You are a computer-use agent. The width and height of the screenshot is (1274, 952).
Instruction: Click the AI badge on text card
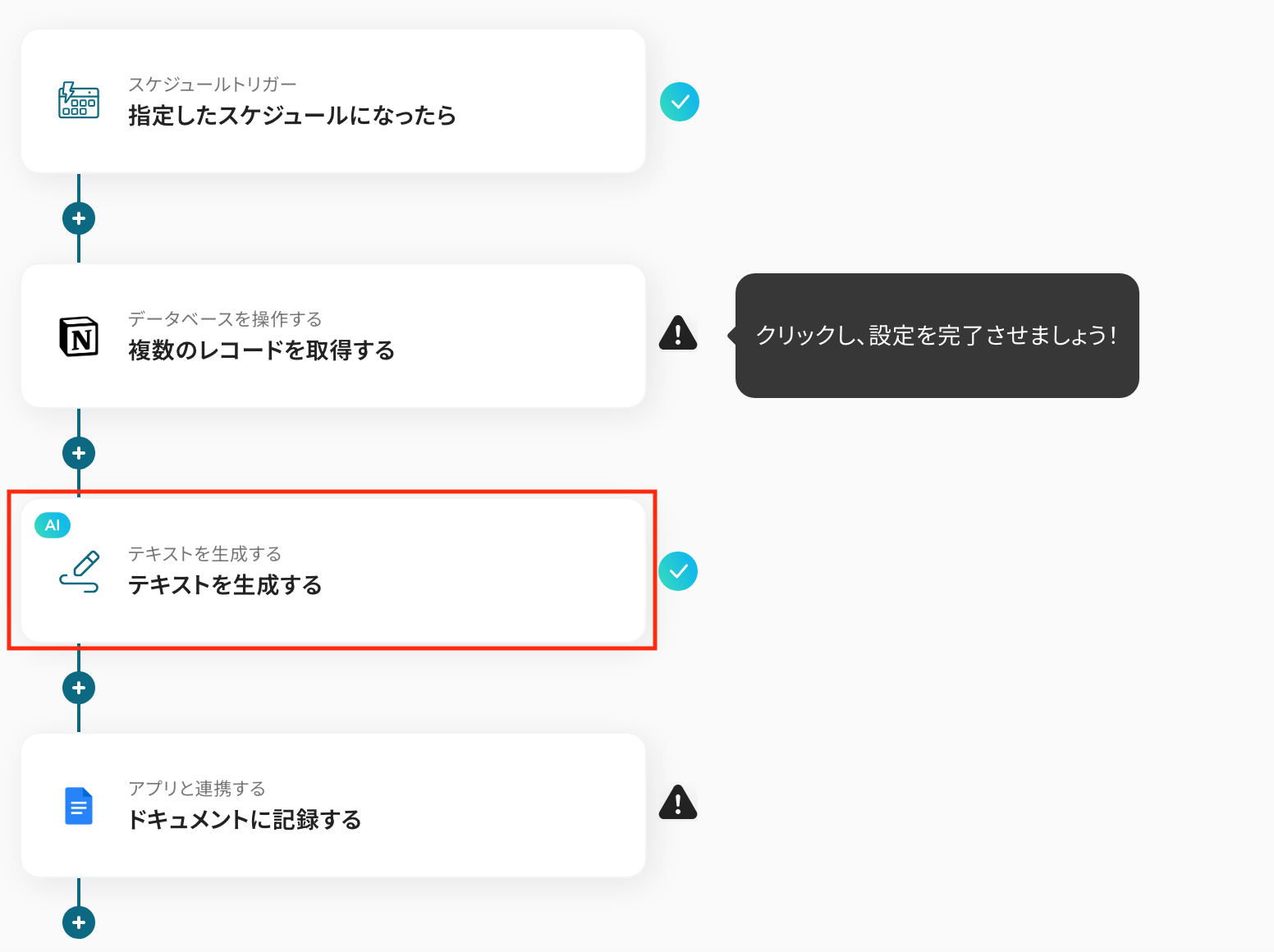(x=53, y=525)
